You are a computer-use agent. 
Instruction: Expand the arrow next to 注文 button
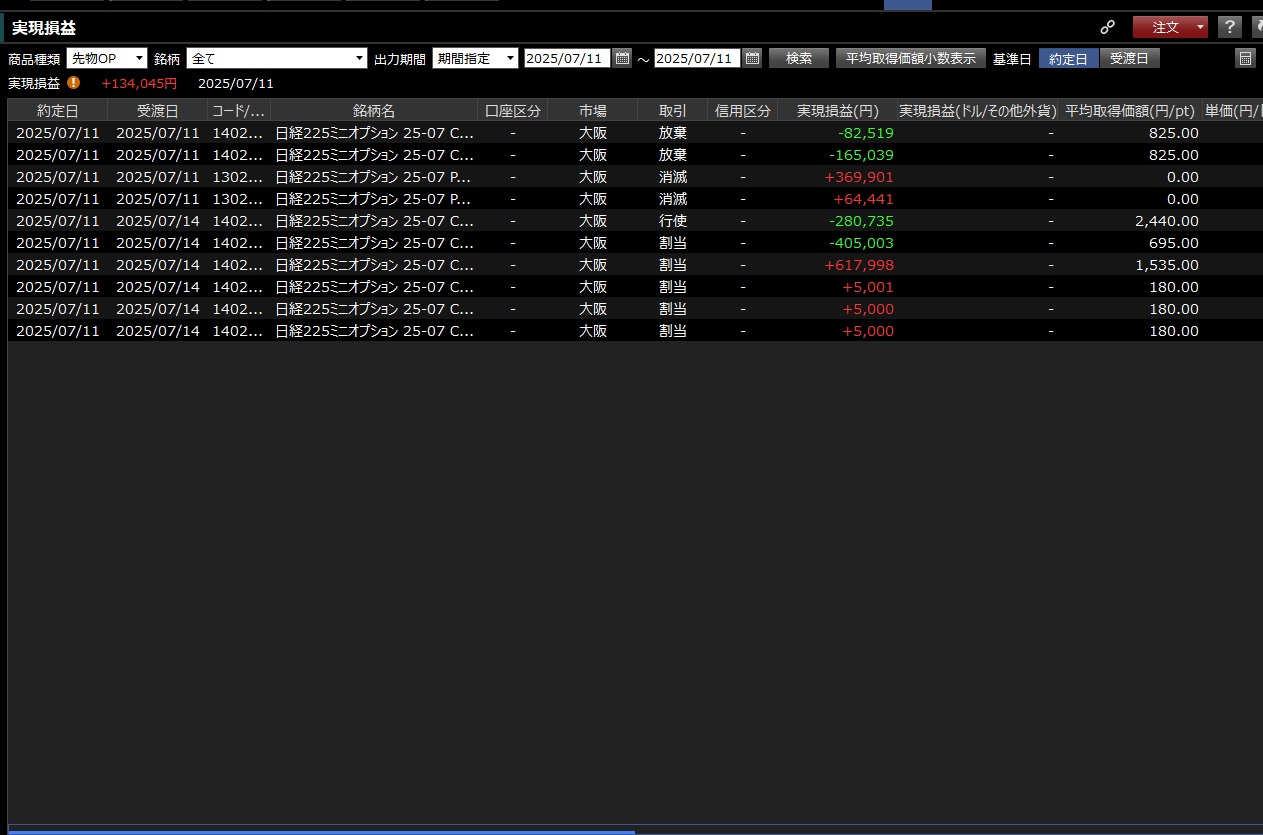tap(1200, 27)
